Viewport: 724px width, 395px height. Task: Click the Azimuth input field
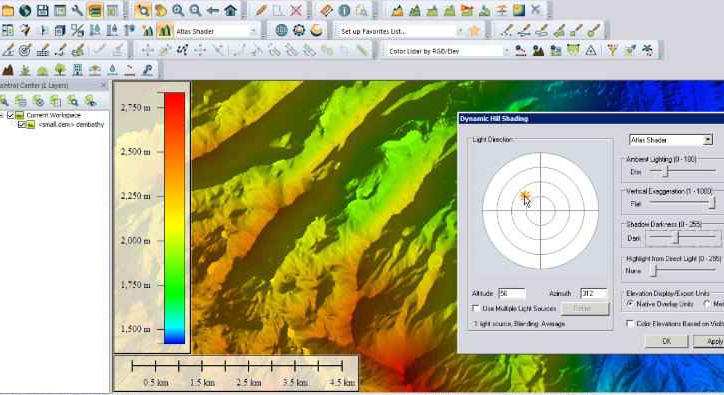tap(593, 293)
